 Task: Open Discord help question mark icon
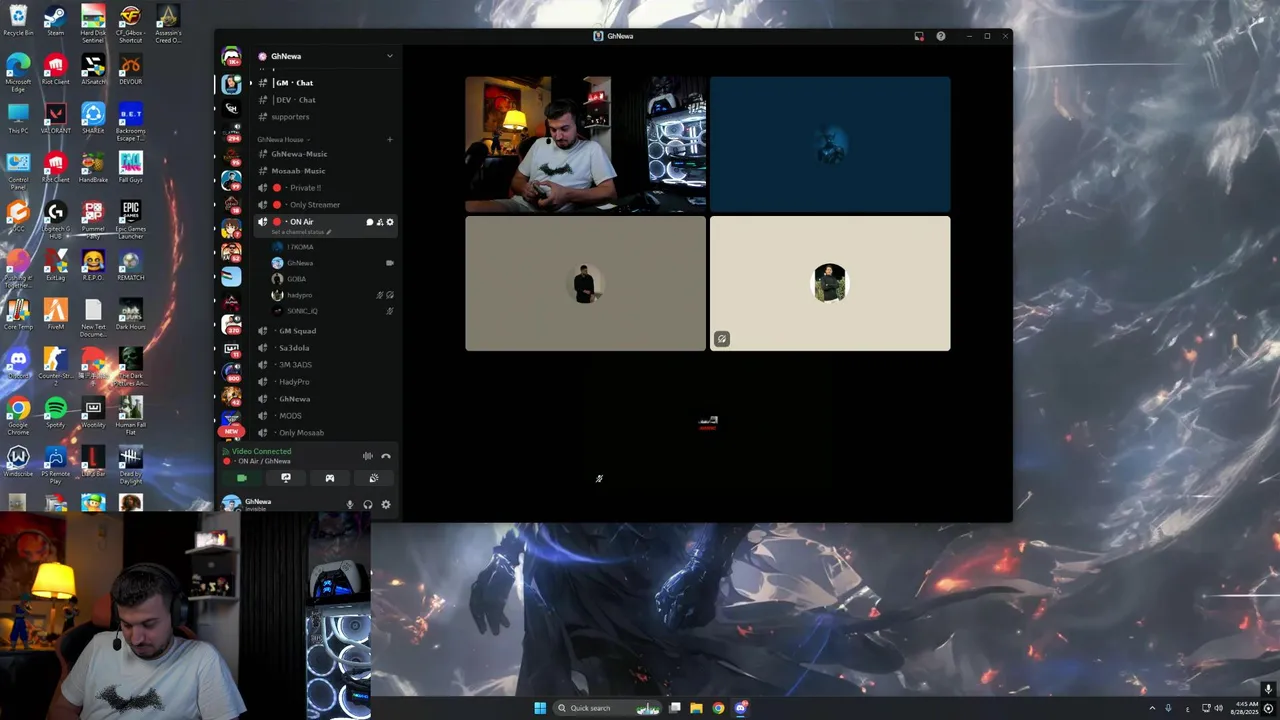(x=941, y=36)
